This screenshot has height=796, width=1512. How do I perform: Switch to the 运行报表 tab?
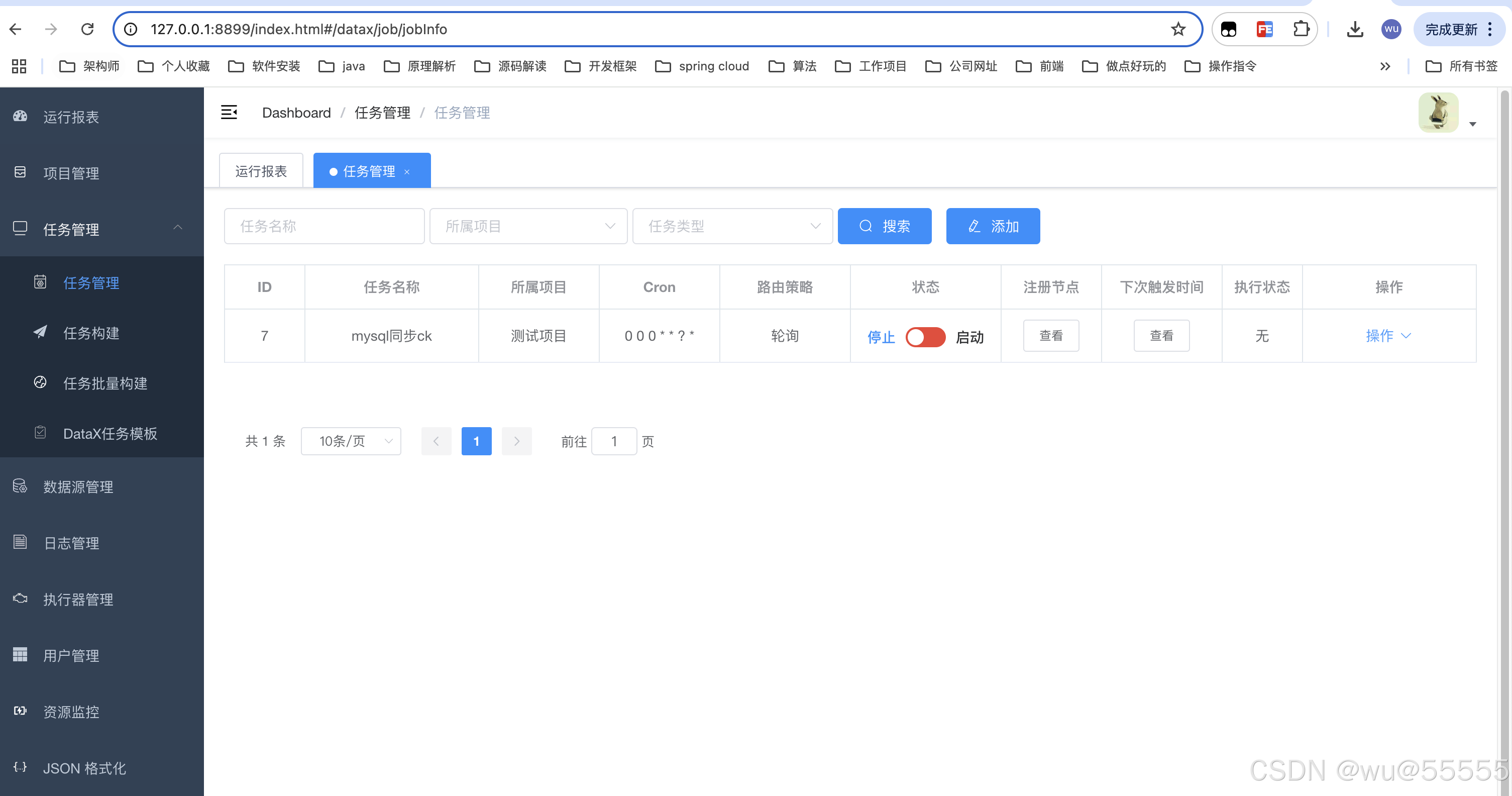click(261, 171)
